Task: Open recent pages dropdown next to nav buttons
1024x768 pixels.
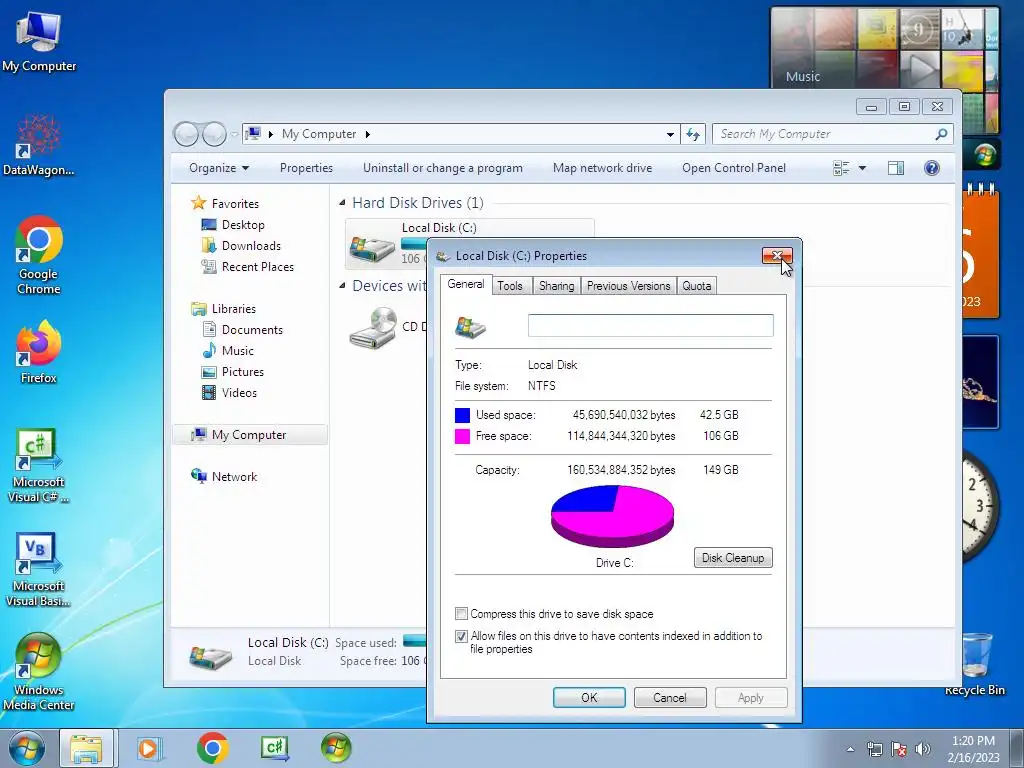Action: click(x=234, y=135)
